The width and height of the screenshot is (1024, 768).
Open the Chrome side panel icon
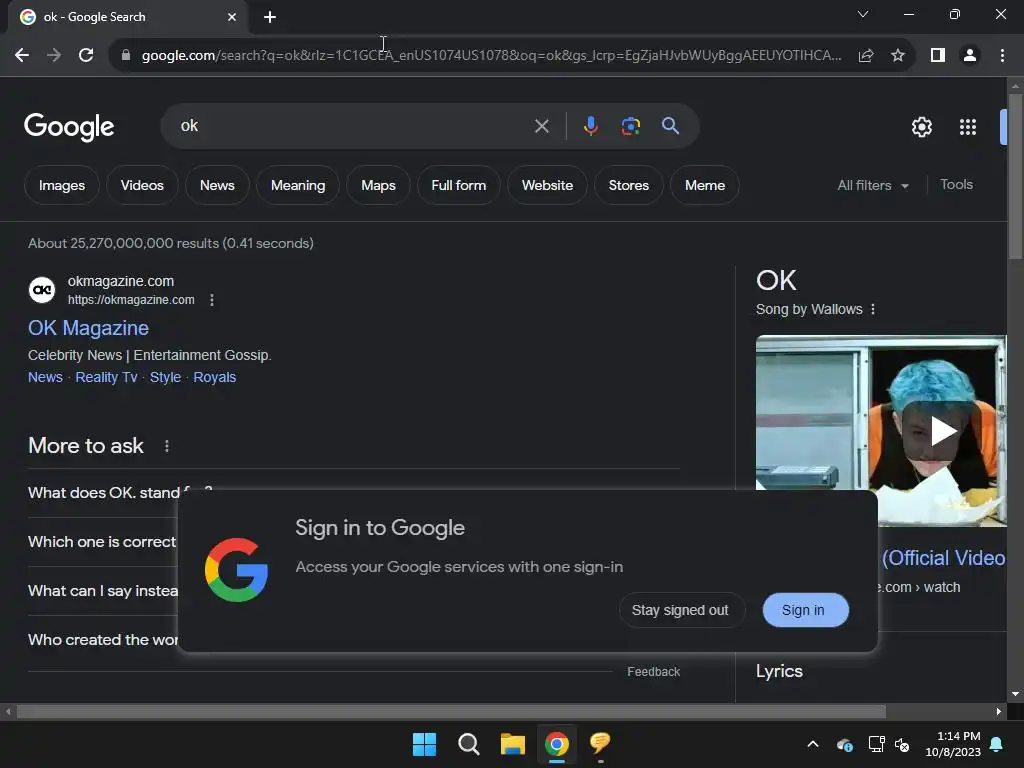click(938, 56)
